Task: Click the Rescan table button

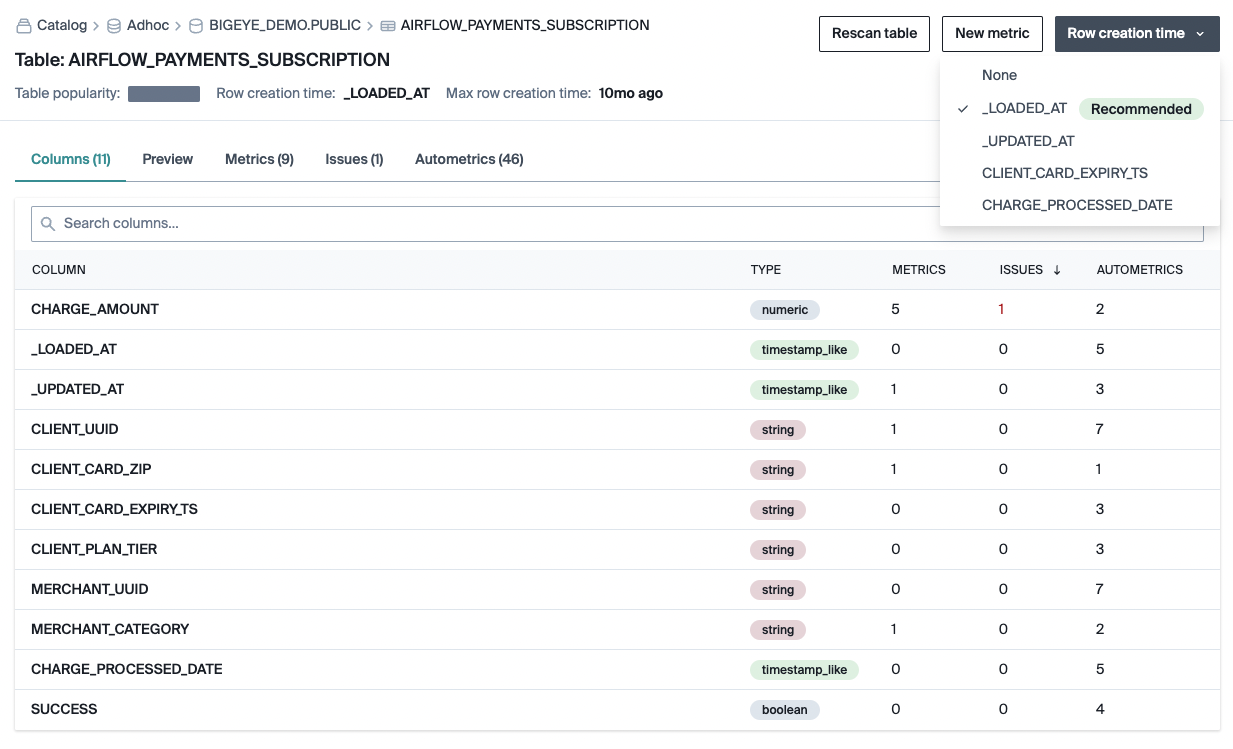Action: coord(875,33)
